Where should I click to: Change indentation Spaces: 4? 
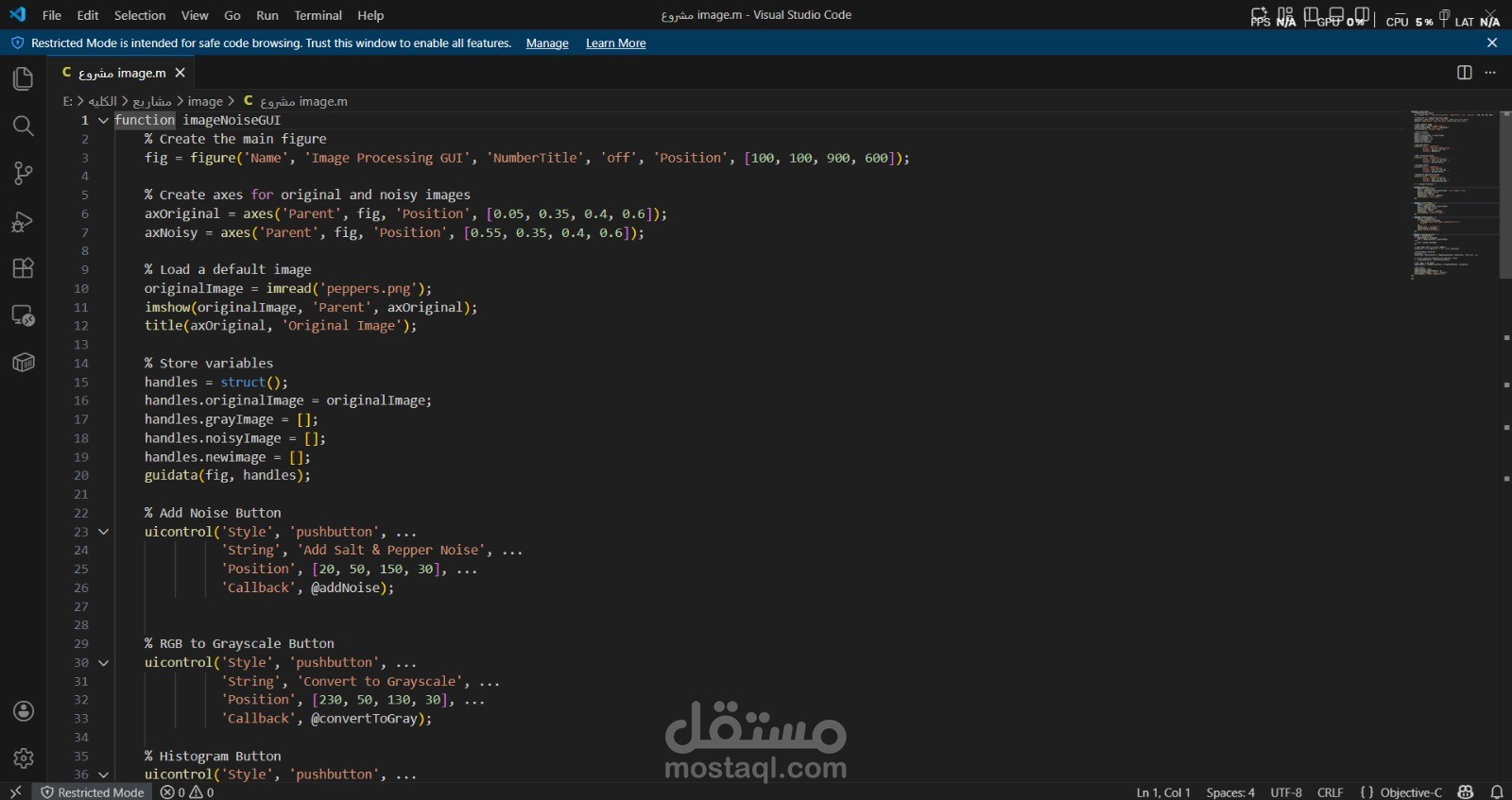click(1230, 791)
